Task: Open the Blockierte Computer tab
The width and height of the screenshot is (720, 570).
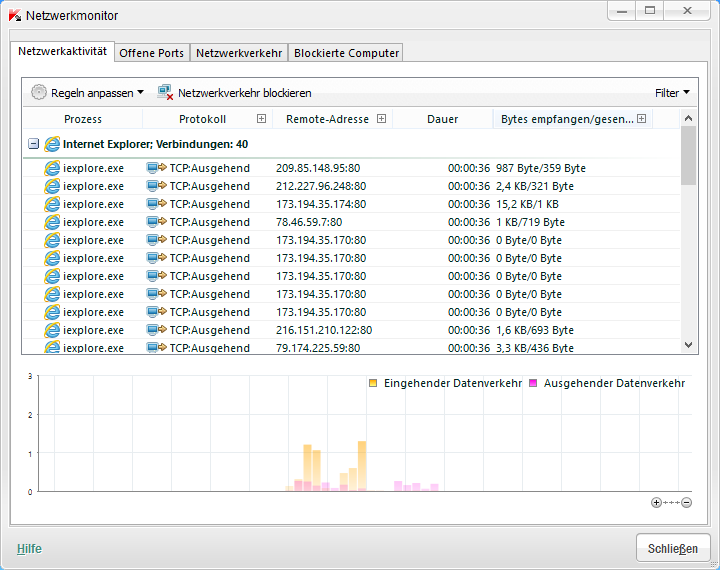Action: click(346, 53)
